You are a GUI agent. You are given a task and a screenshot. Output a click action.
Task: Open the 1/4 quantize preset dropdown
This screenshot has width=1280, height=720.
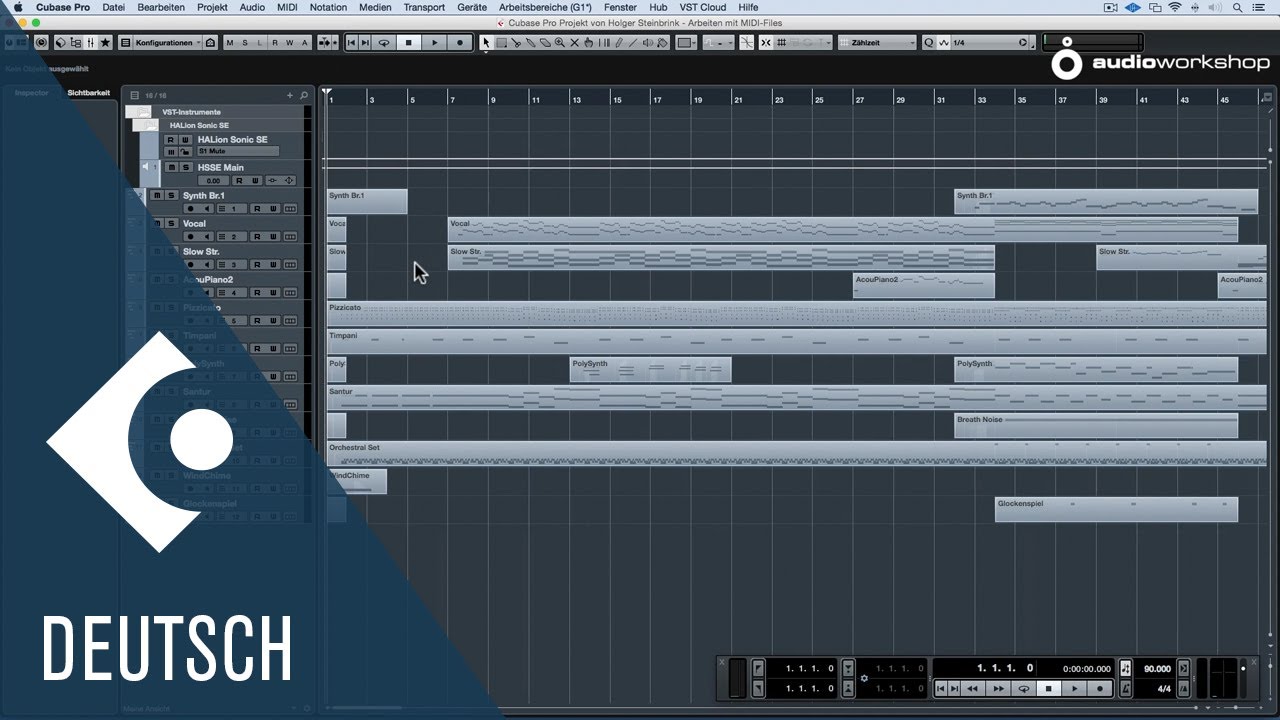click(991, 43)
